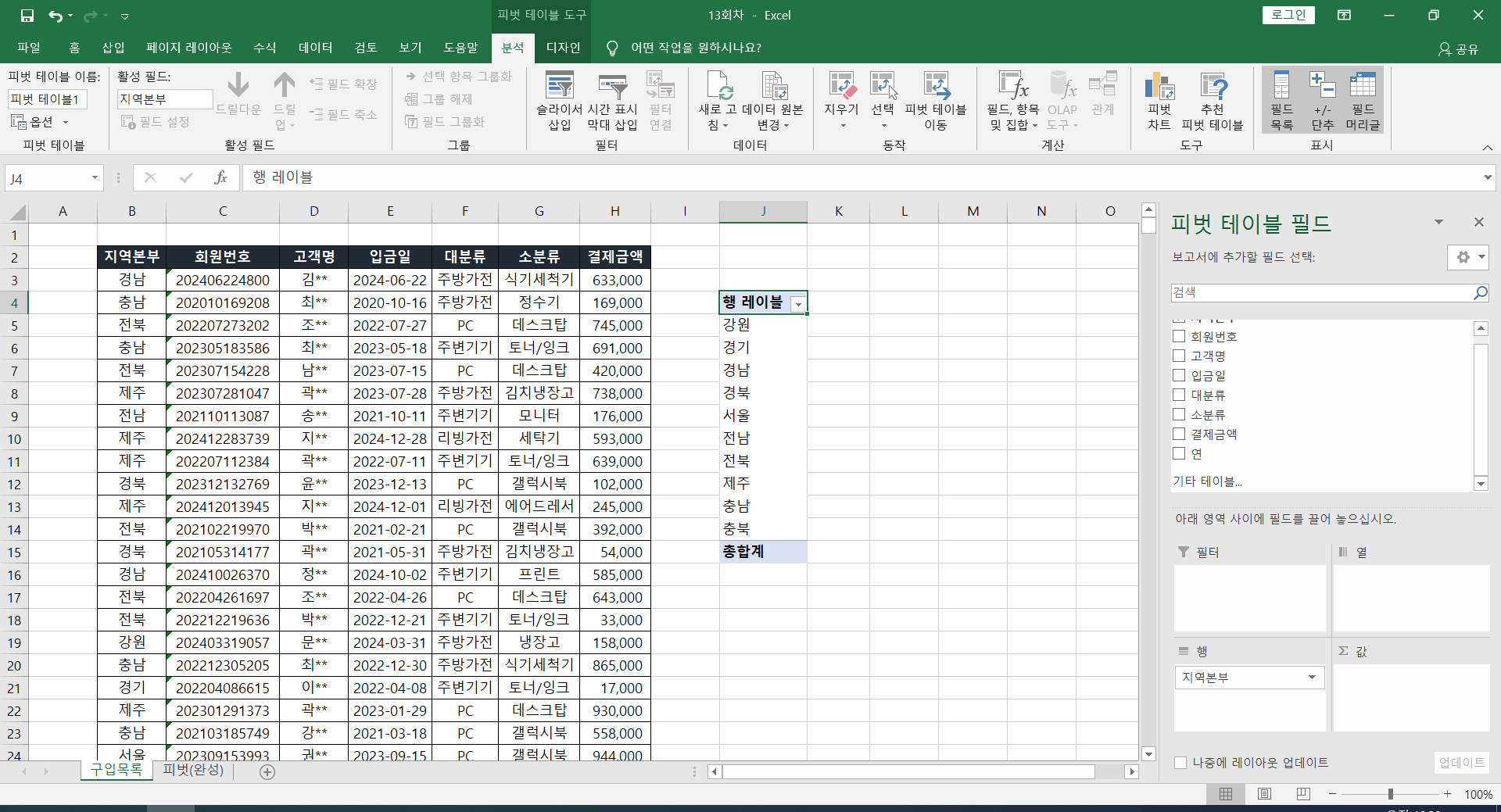Click the zoom slider handle
Screen dimensions: 1501x812
(x=1391, y=794)
